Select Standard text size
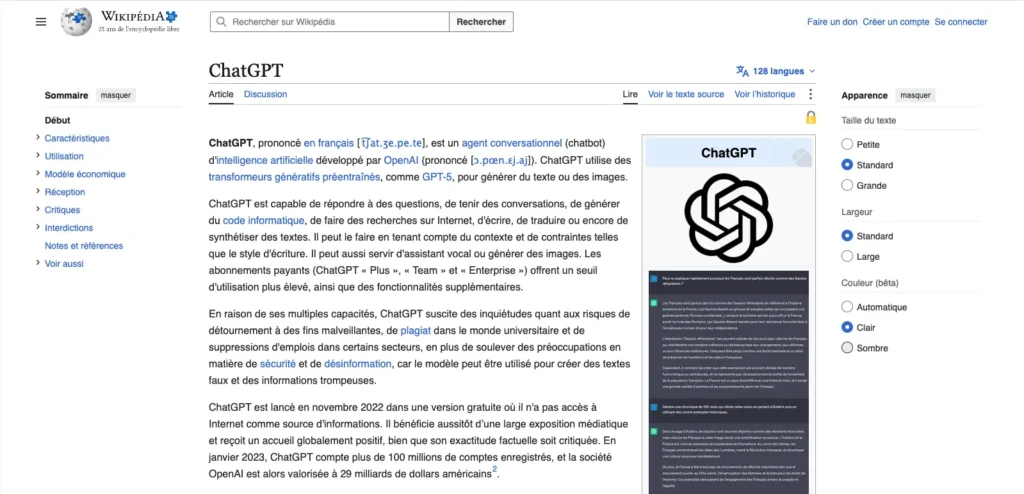Viewport: 1024px width, 494px height. coord(847,165)
